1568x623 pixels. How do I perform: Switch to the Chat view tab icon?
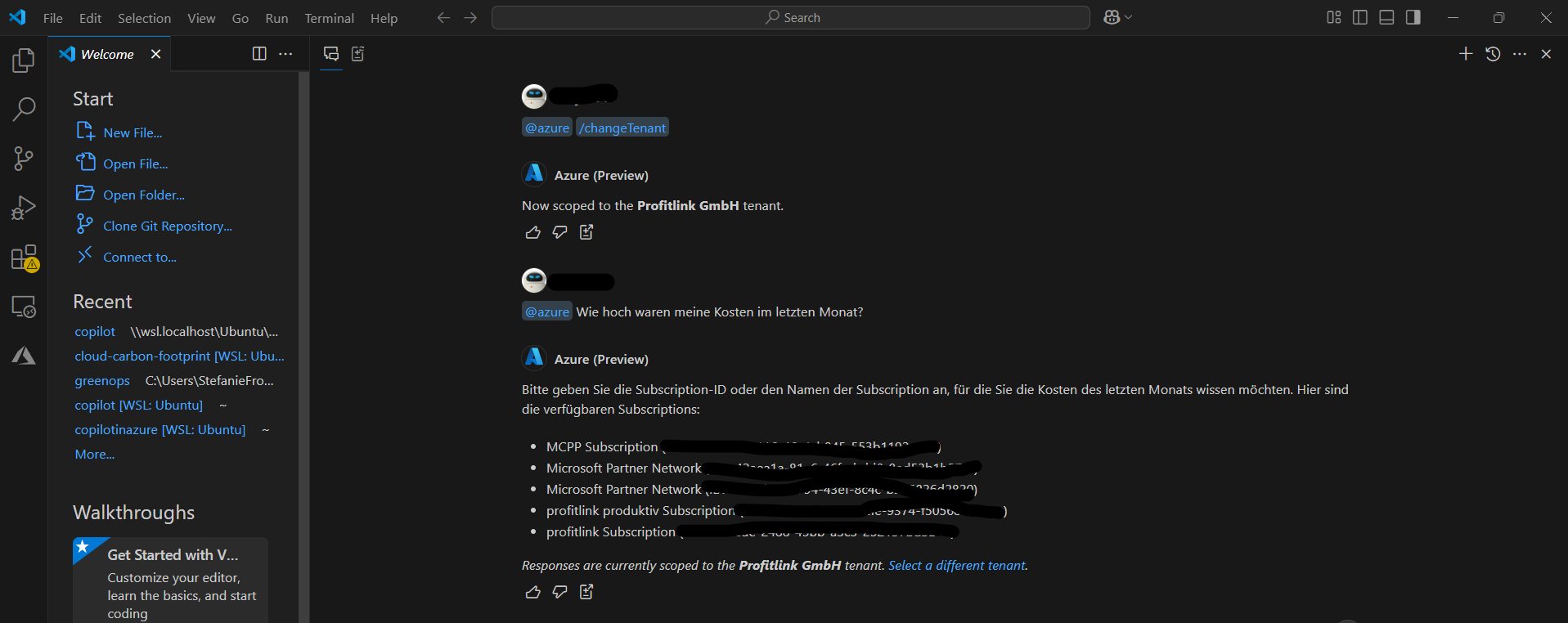pos(331,54)
